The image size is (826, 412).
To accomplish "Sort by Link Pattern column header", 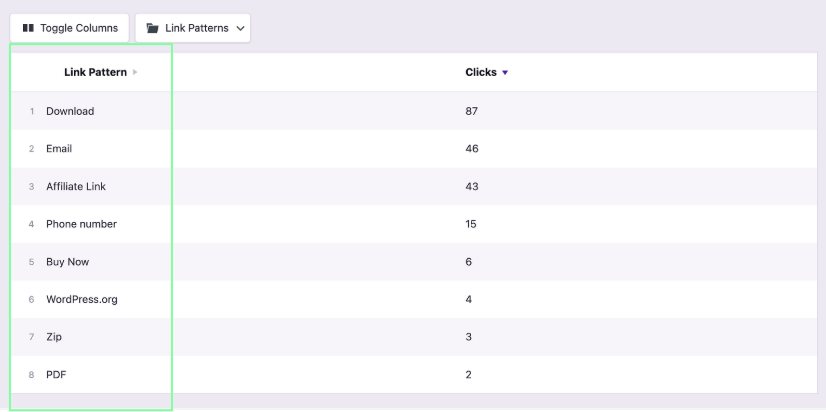I will tap(95, 72).
